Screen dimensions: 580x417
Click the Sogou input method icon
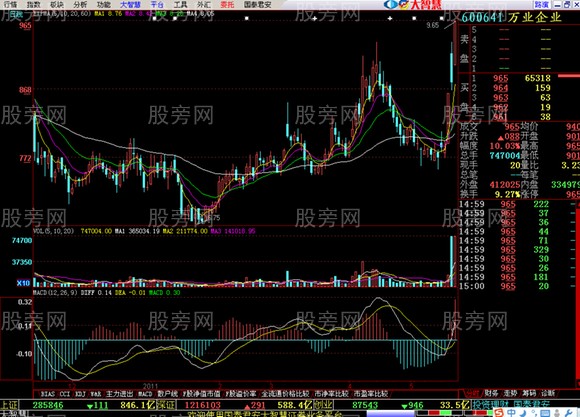pos(499,412)
